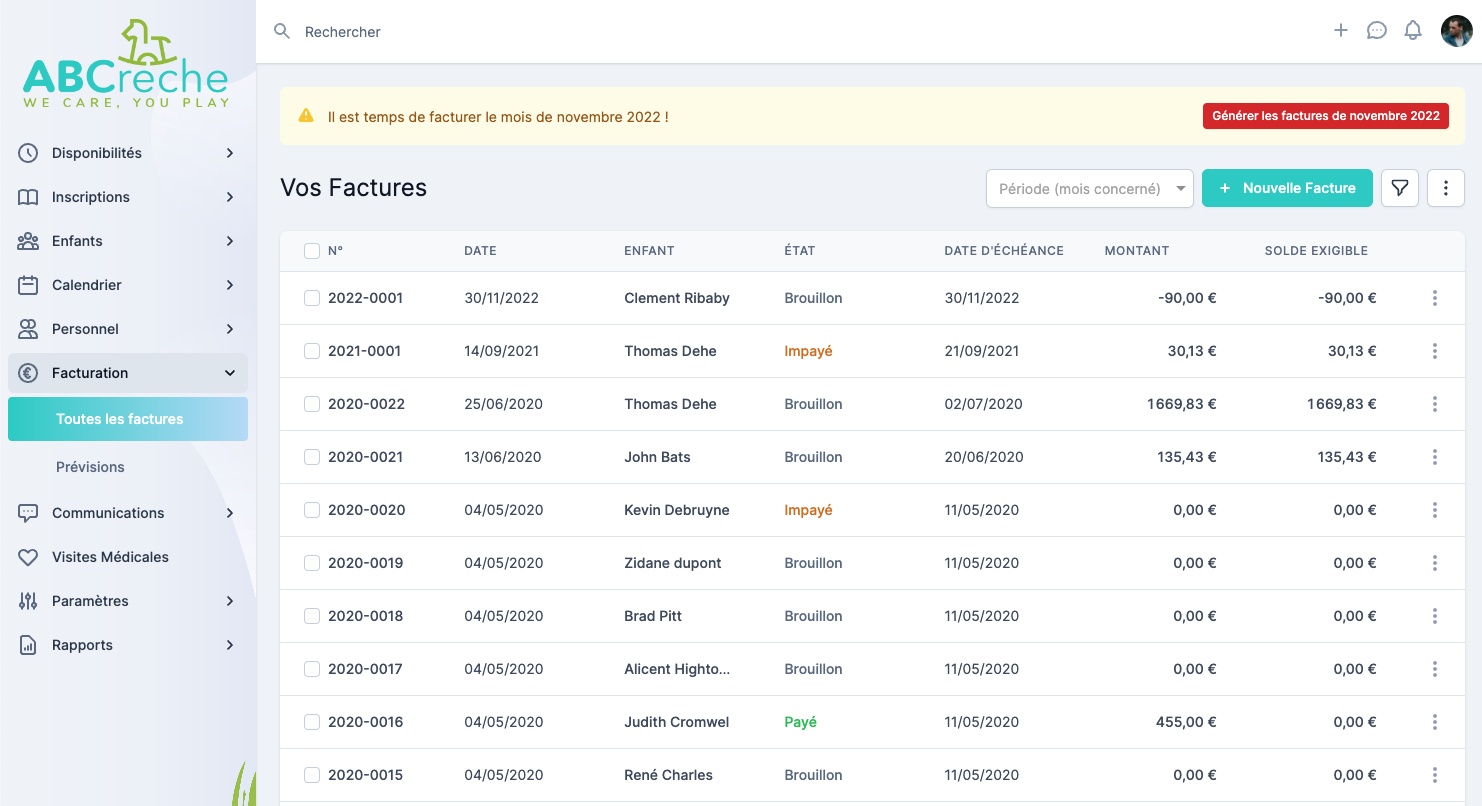Screen dimensions: 1482x806
Task: Open the chat messages icon
Action: tap(1377, 31)
